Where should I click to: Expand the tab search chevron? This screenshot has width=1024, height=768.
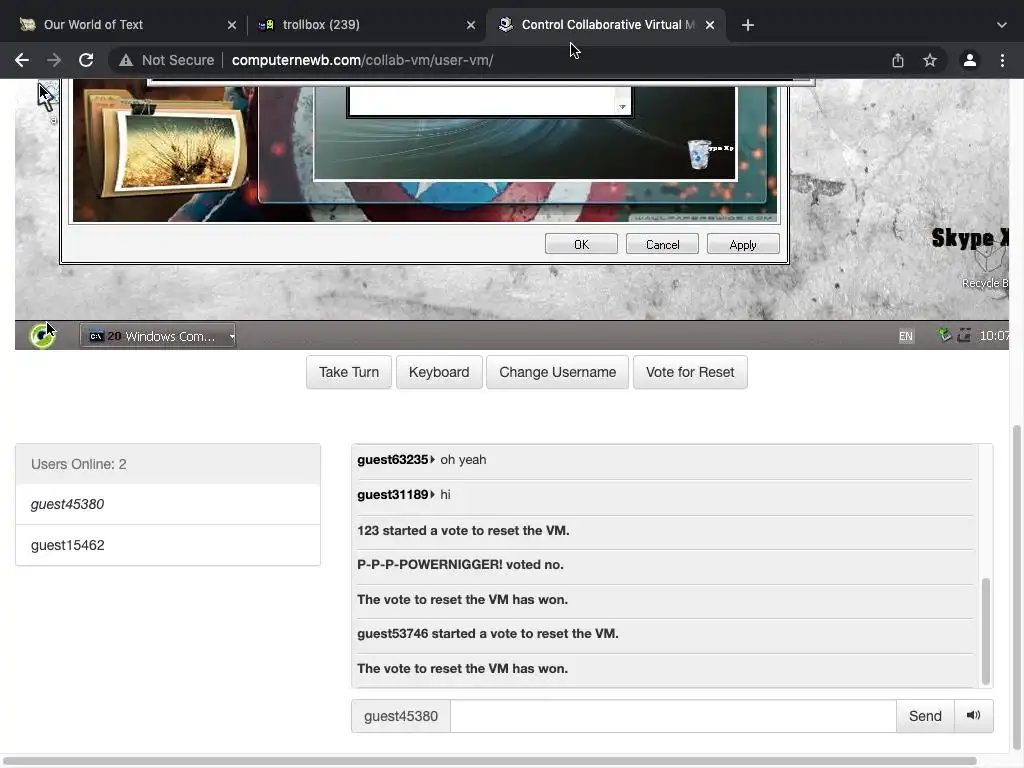pyautogui.click(x=1002, y=25)
